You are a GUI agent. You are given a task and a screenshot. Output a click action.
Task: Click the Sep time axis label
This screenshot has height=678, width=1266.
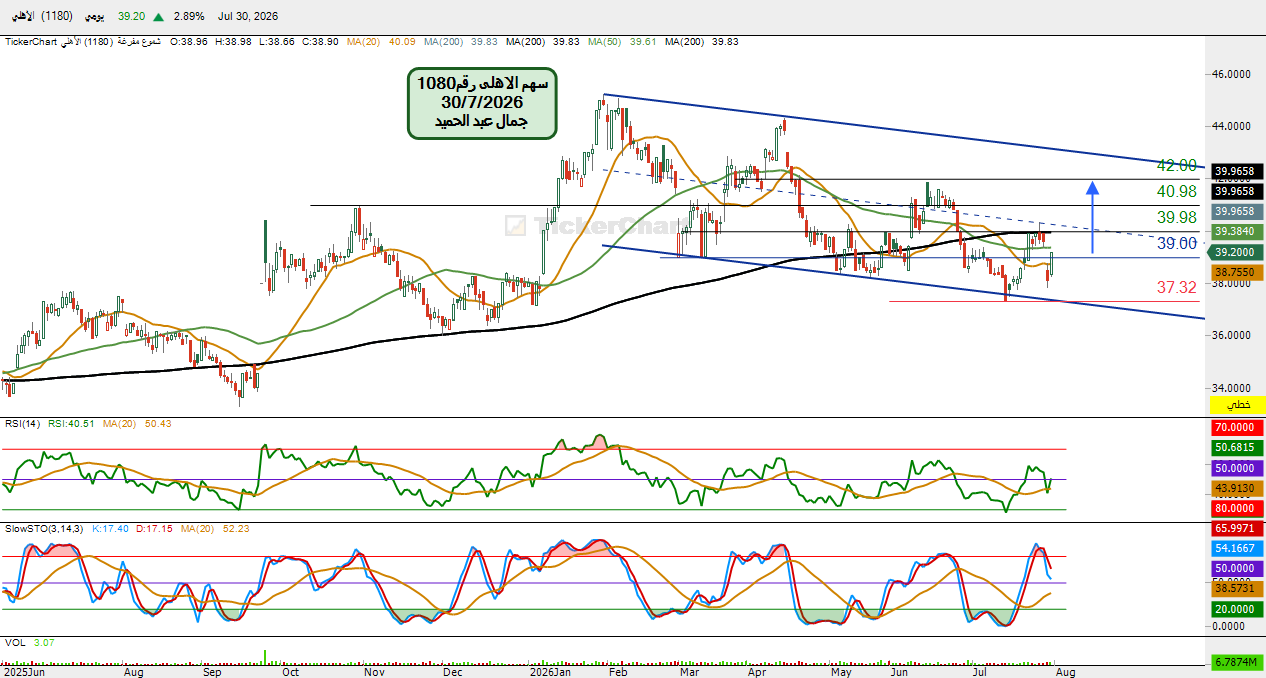(212, 673)
